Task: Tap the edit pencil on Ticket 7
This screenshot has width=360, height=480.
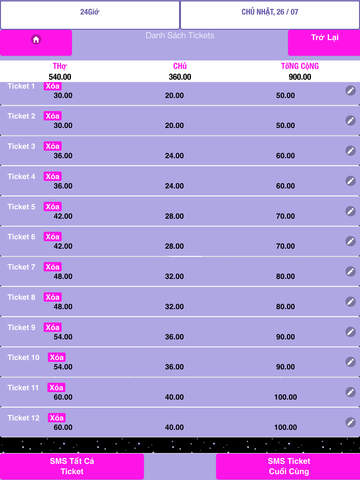Action: click(x=350, y=271)
